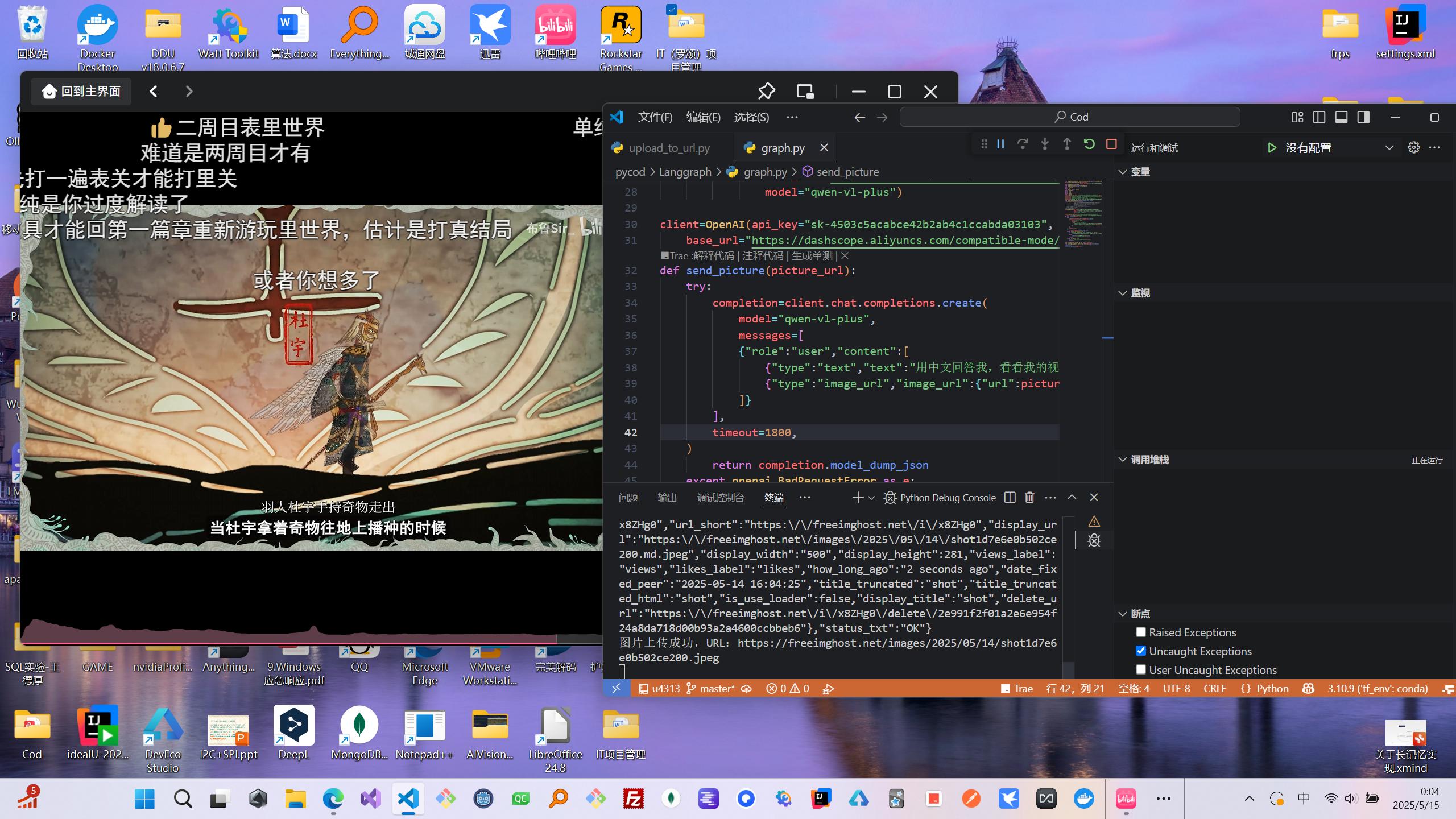Click 行 42, 列 21 cursor position
1456x819 pixels.
tap(1075, 689)
